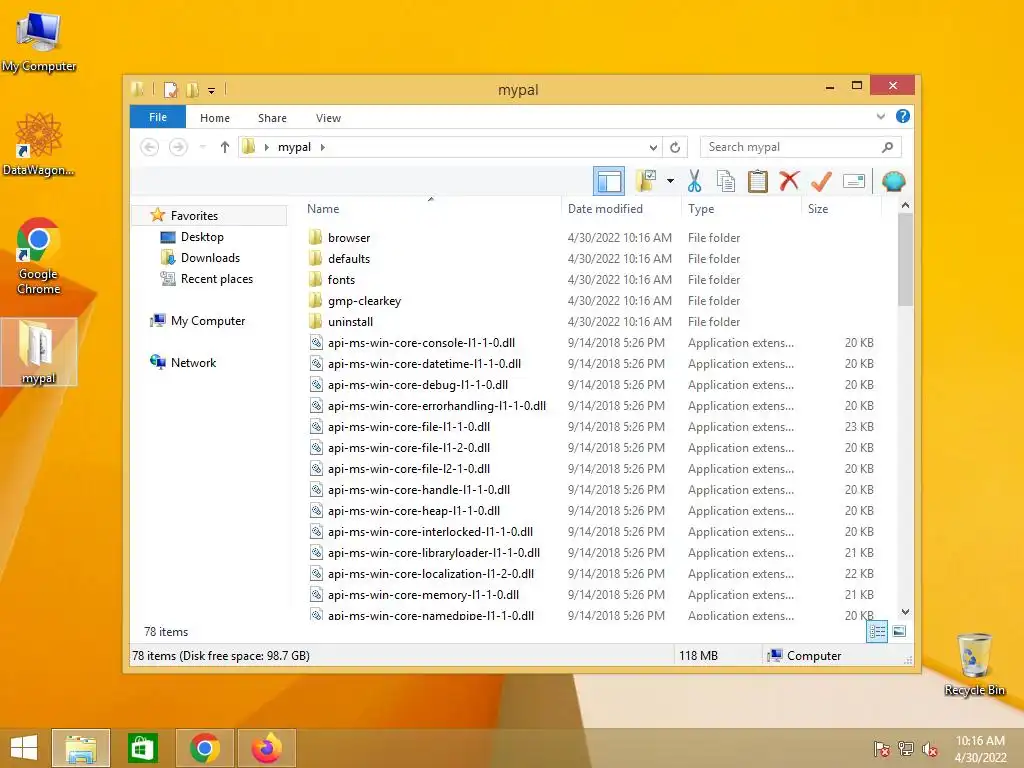Click the Cut scissors icon
The height and width of the screenshot is (768, 1024).
pyautogui.click(x=694, y=181)
